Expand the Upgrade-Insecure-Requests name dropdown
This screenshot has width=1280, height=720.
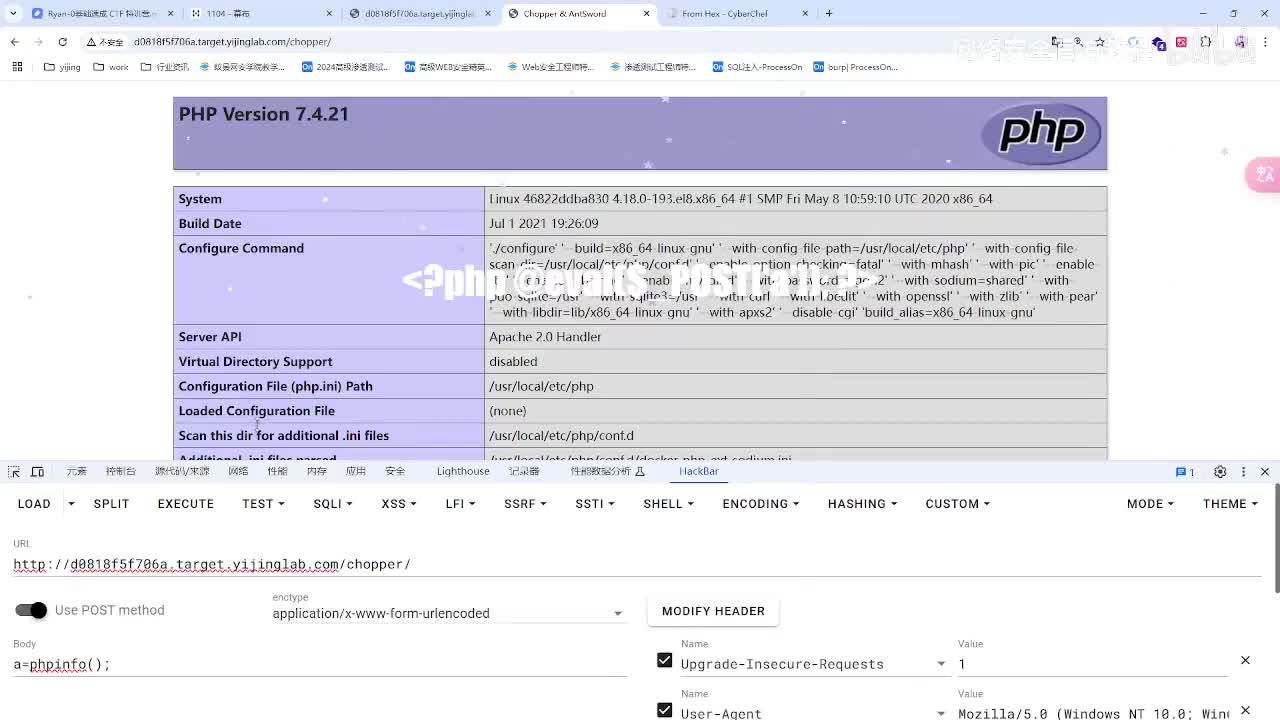coord(941,664)
